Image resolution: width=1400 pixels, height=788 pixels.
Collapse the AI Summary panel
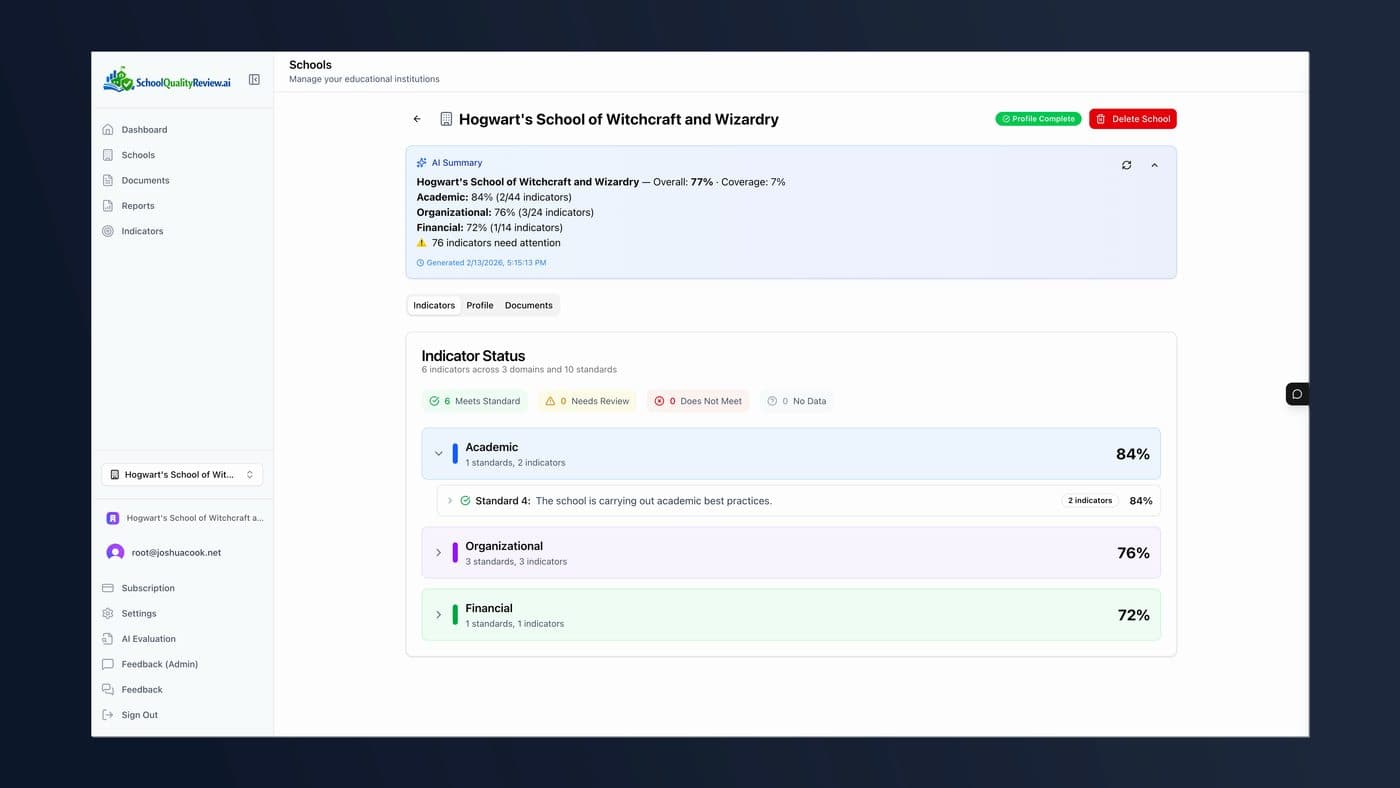[x=1154, y=165]
